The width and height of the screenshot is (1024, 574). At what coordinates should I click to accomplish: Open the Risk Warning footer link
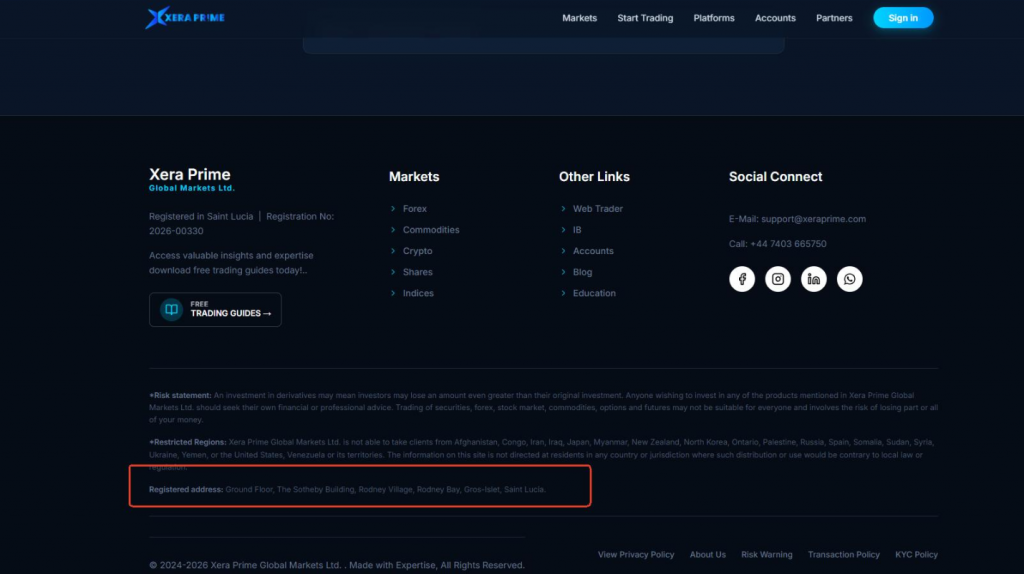pyautogui.click(x=767, y=554)
